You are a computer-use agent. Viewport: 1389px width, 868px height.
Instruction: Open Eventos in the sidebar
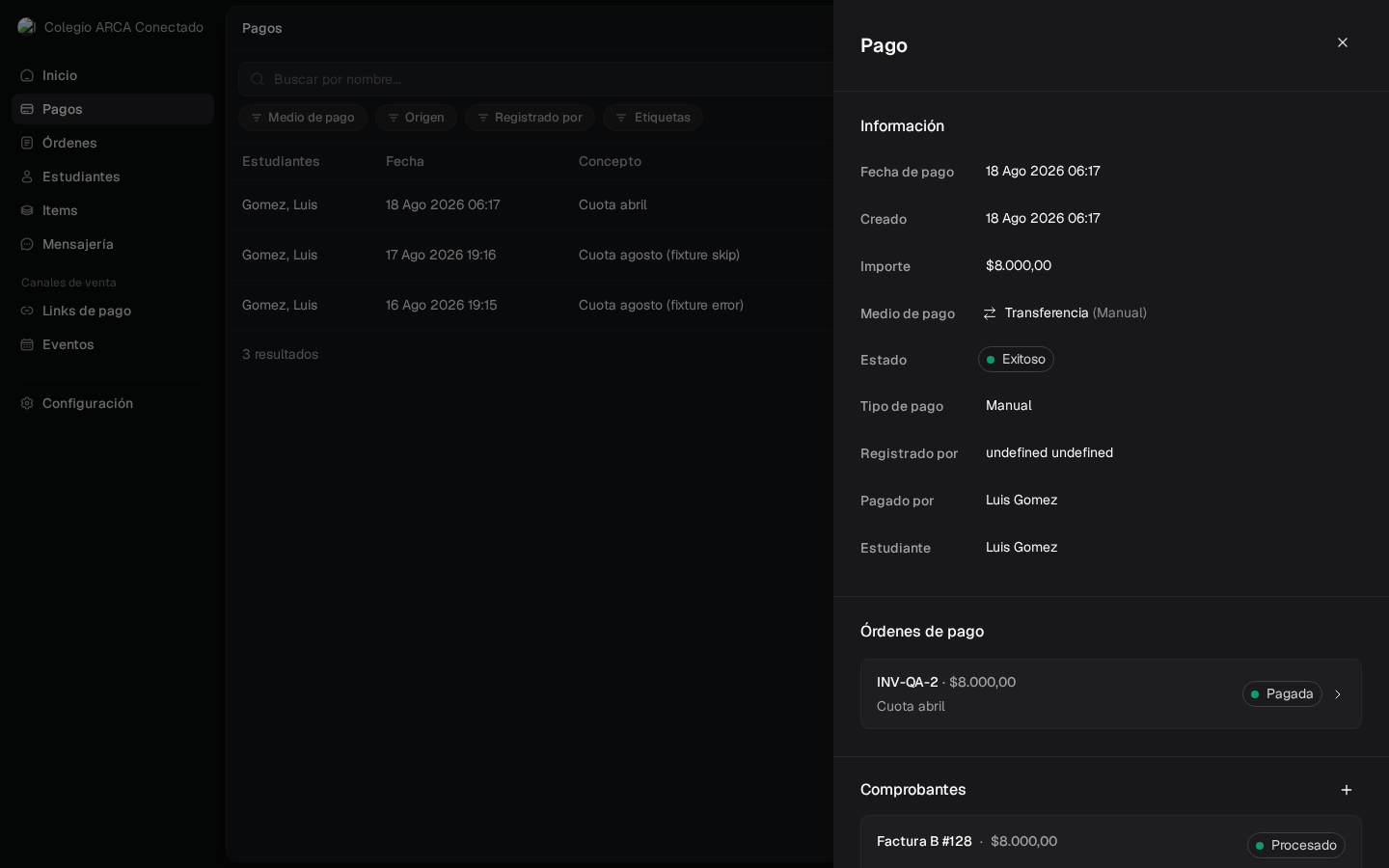click(x=113, y=344)
